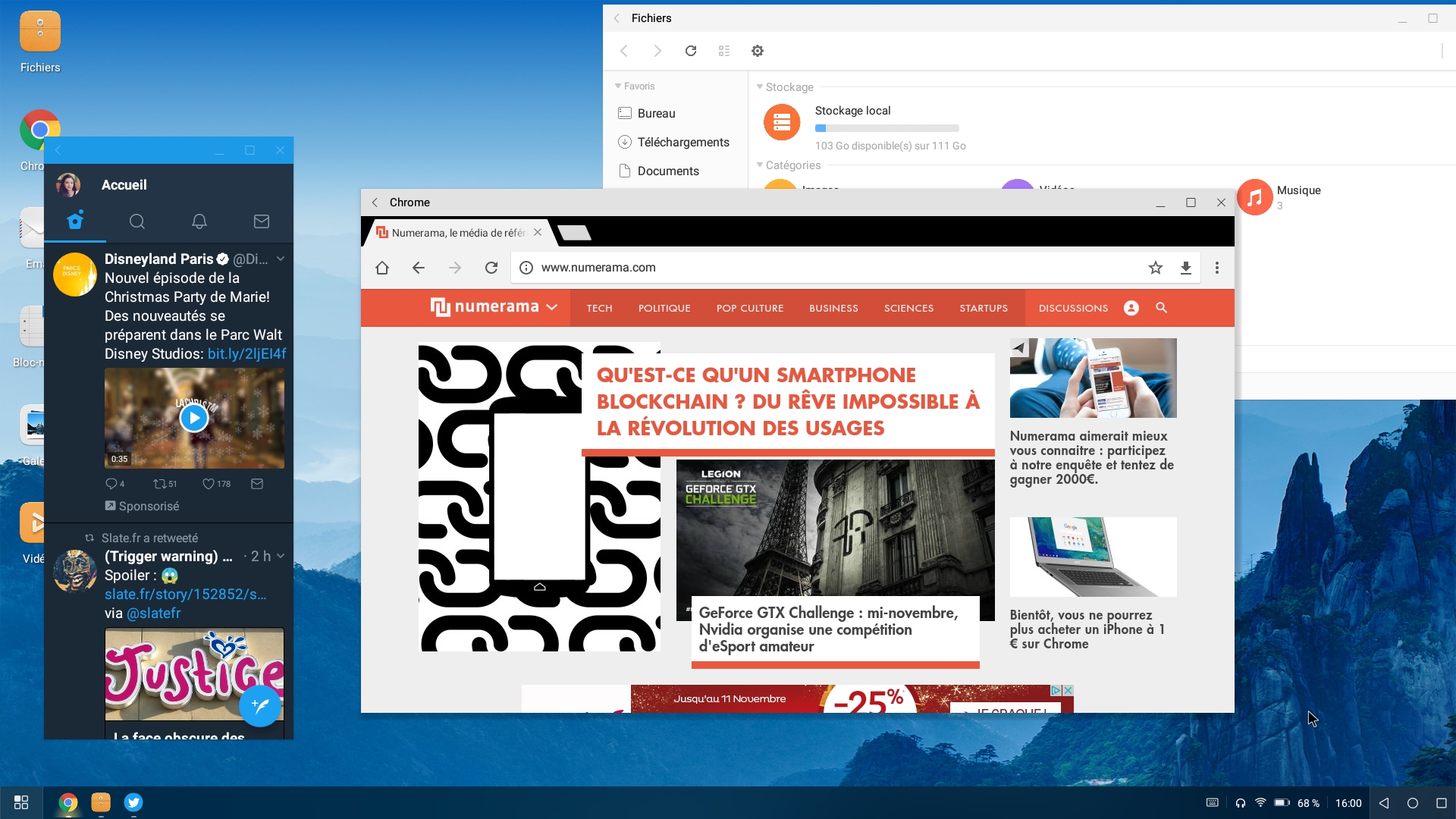Expand the numerama logo dropdown
Viewport: 1456px width, 819px height.
[552, 308]
